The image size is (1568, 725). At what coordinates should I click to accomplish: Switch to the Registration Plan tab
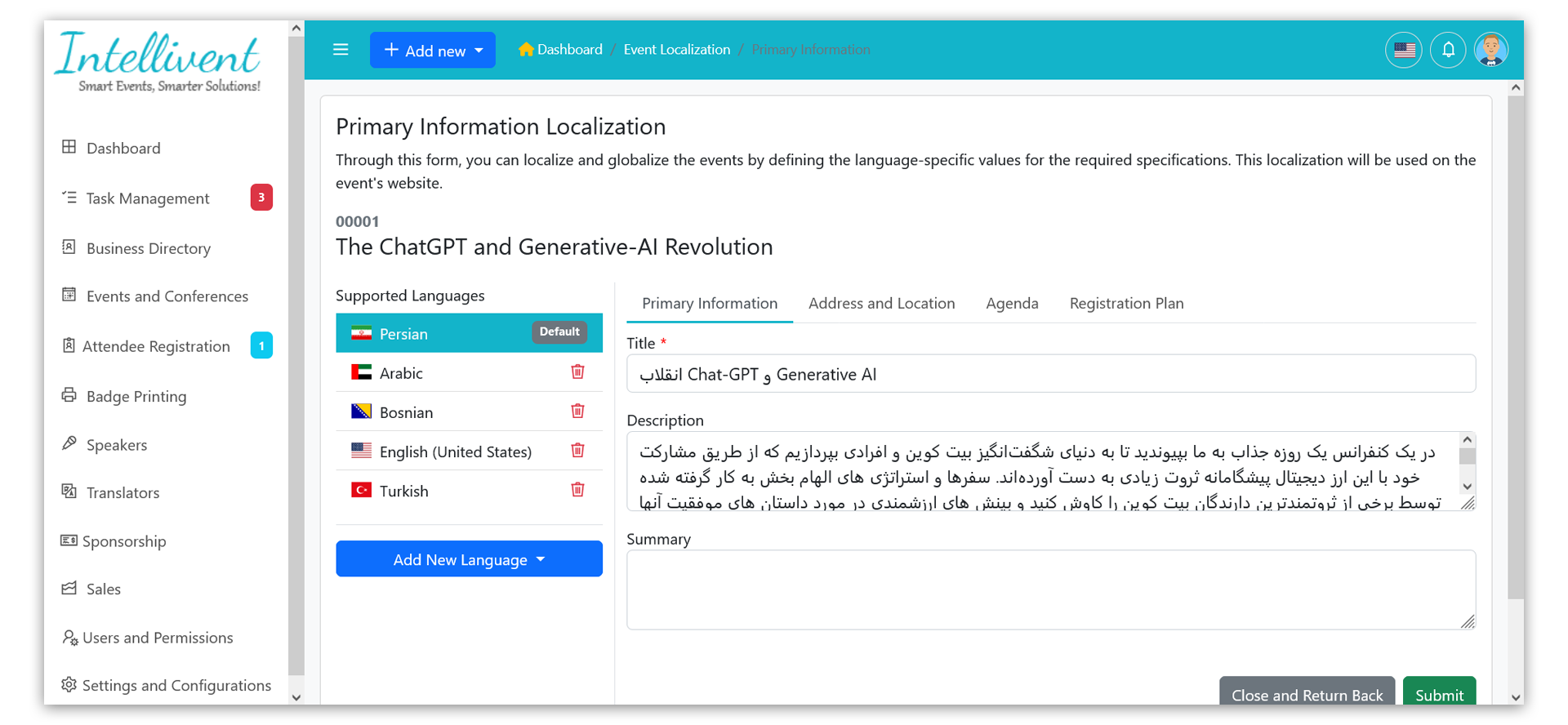pos(1126,303)
